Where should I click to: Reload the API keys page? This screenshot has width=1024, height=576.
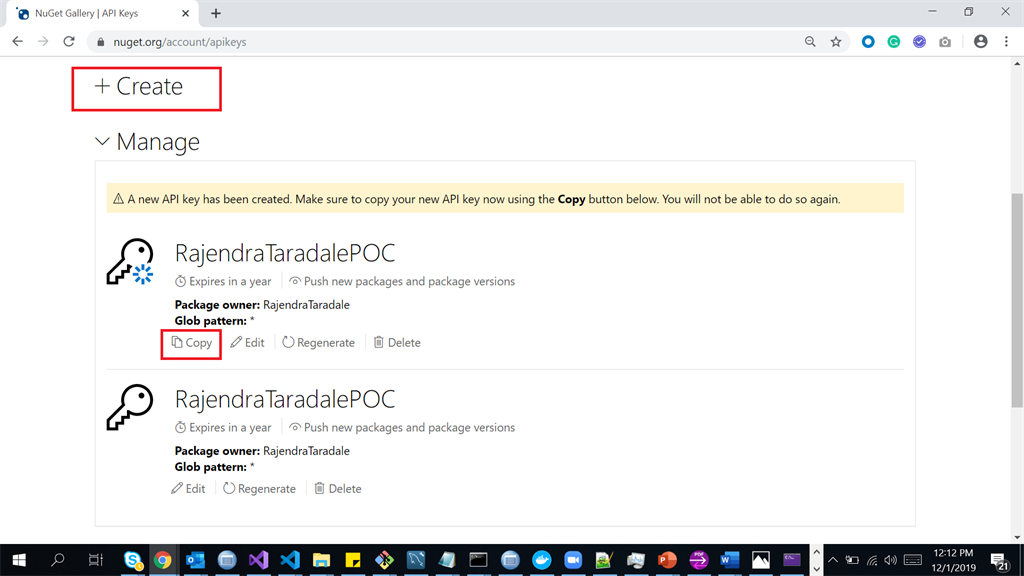[69, 42]
